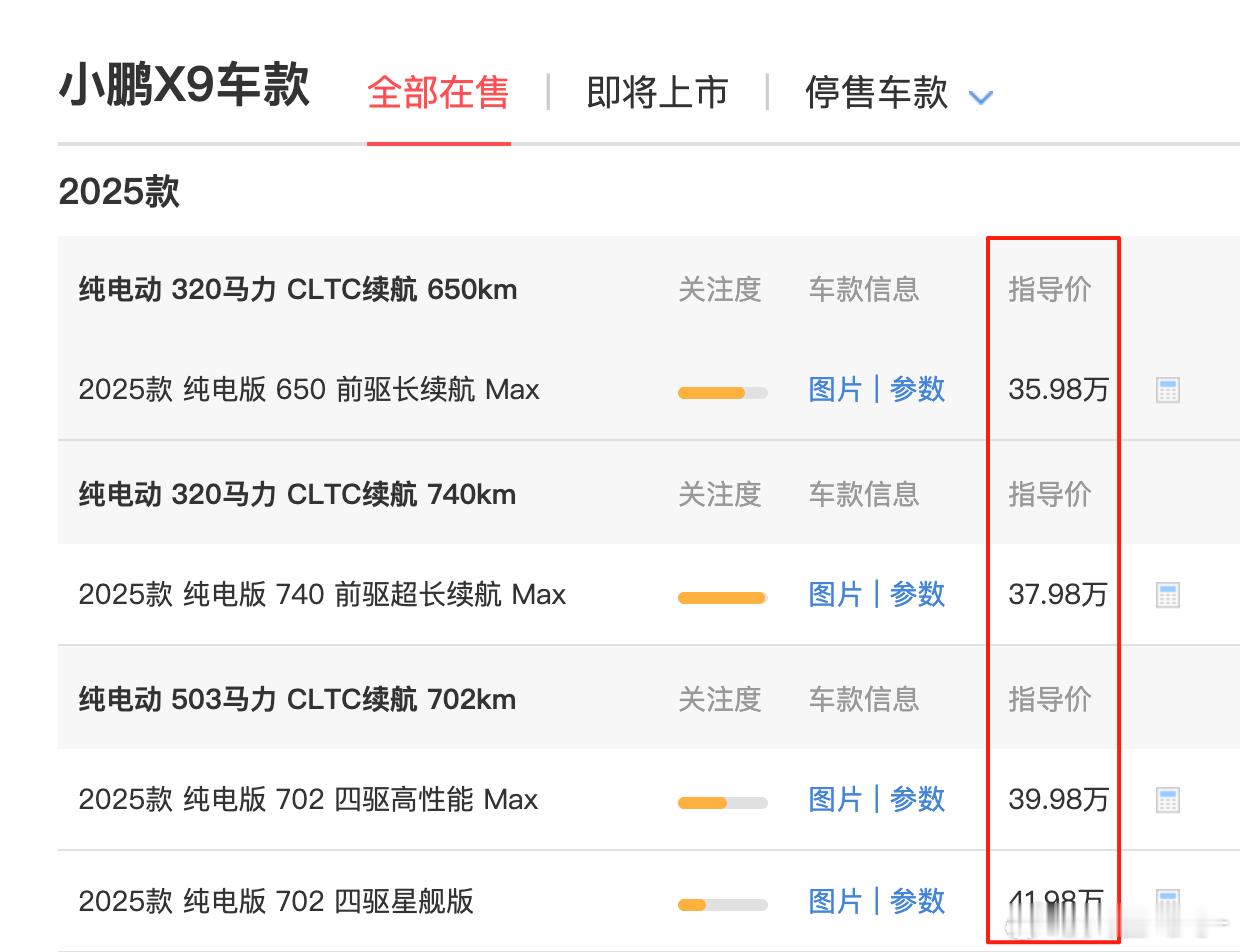The image size is (1240, 952).
Task: Click group header 纯电动 320马力 CLTC续航 740km
Action: [297, 494]
